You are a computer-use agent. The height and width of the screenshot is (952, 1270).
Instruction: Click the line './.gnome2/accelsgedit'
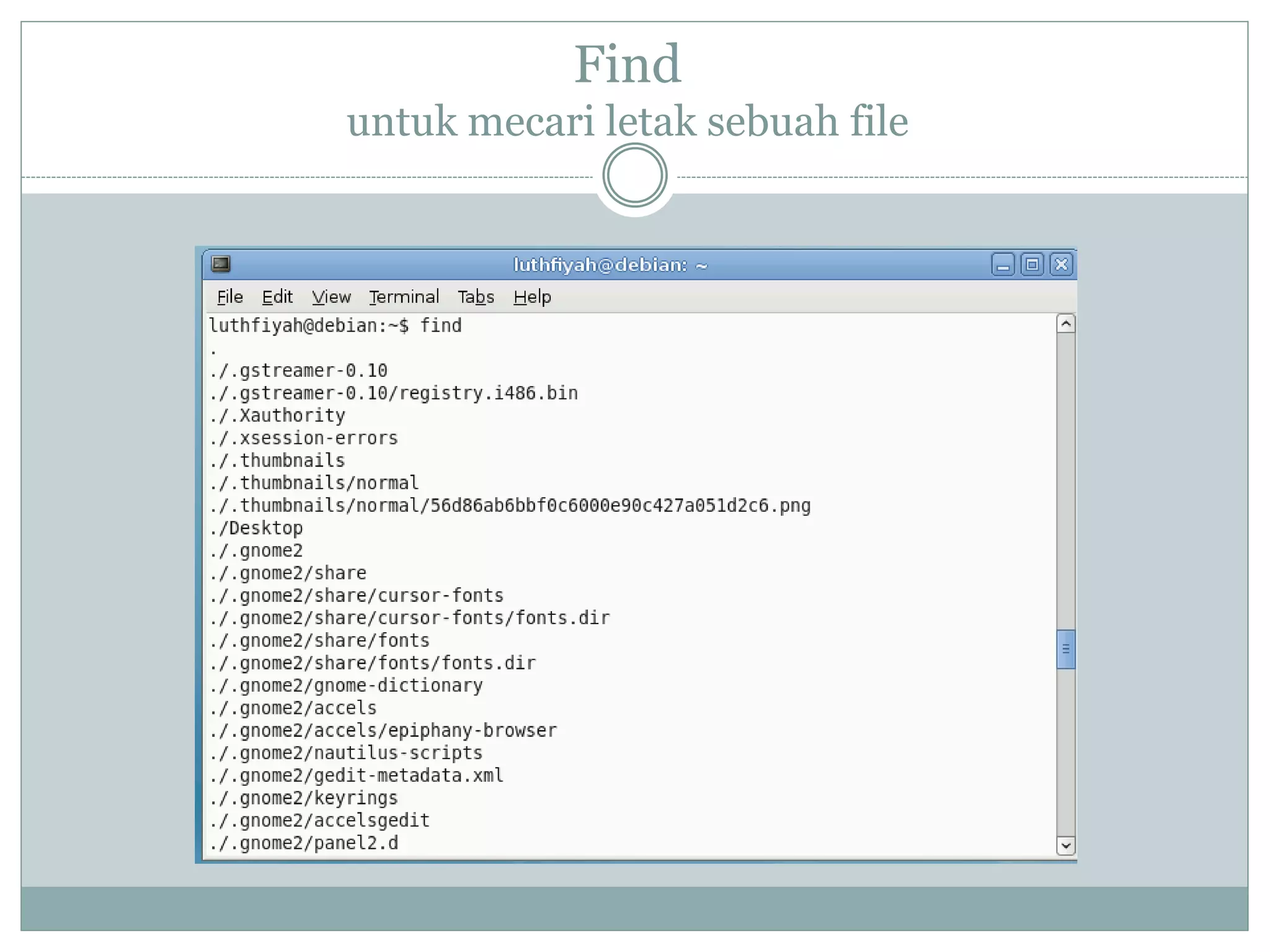[319, 821]
